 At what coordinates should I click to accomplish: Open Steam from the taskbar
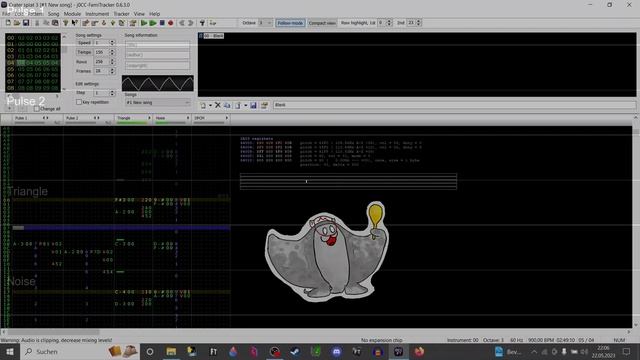295,351
